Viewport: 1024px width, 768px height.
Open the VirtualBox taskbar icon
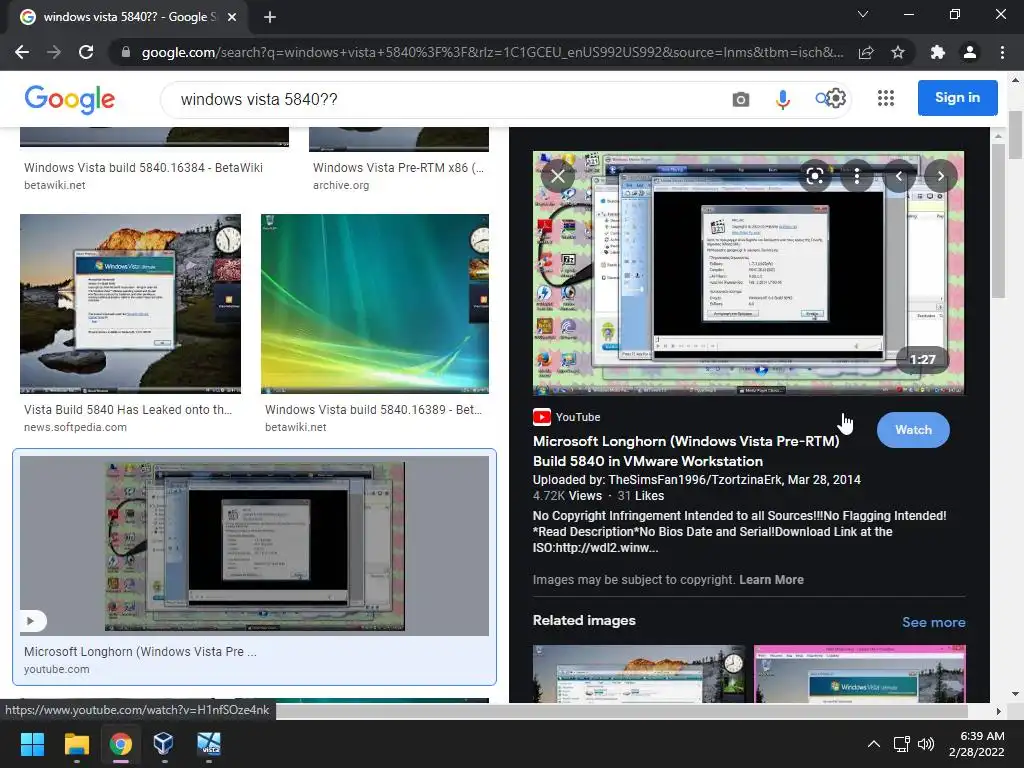(x=164, y=744)
